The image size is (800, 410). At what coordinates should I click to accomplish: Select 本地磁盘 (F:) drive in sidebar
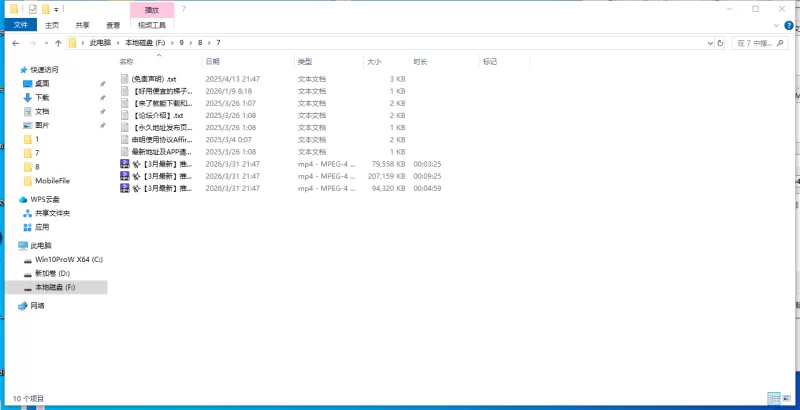point(55,287)
